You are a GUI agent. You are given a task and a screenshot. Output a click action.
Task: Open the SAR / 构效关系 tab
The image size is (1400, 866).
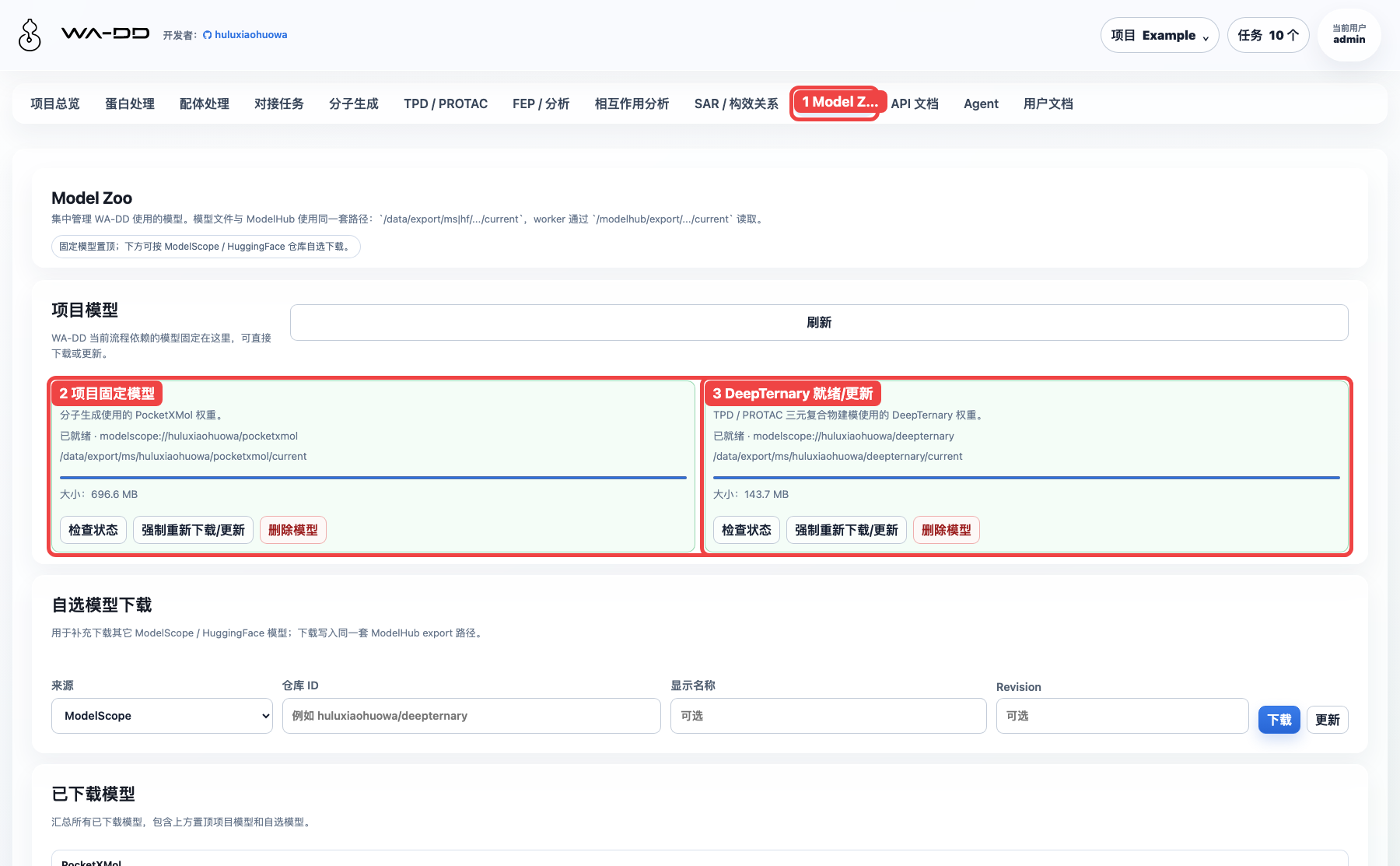pos(737,103)
